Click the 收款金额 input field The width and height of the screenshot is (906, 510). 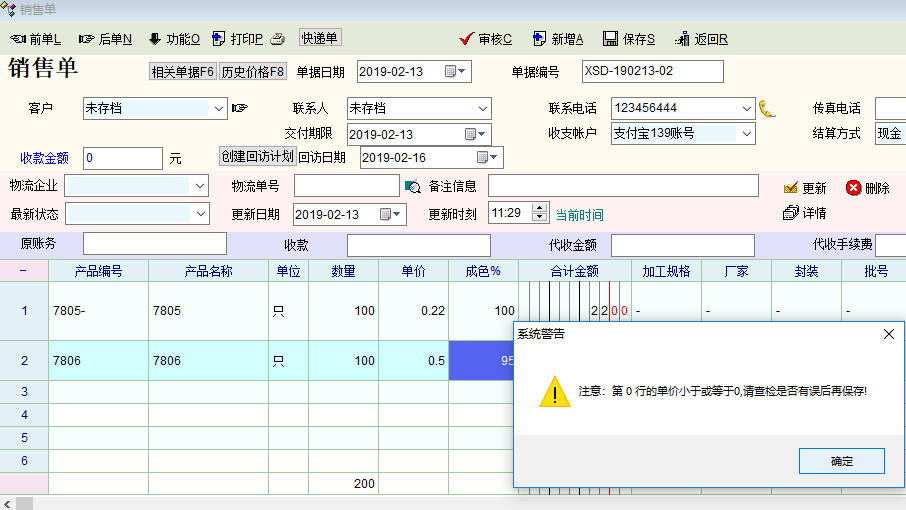coord(122,158)
